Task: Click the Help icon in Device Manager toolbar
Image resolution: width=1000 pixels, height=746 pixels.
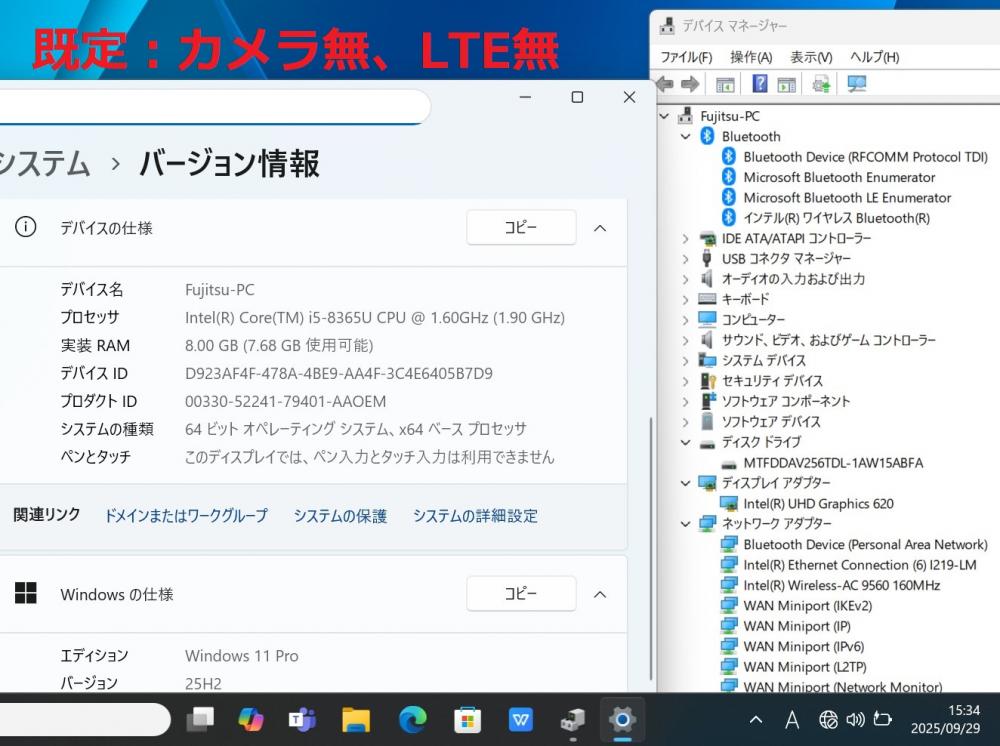Action: tap(760, 84)
